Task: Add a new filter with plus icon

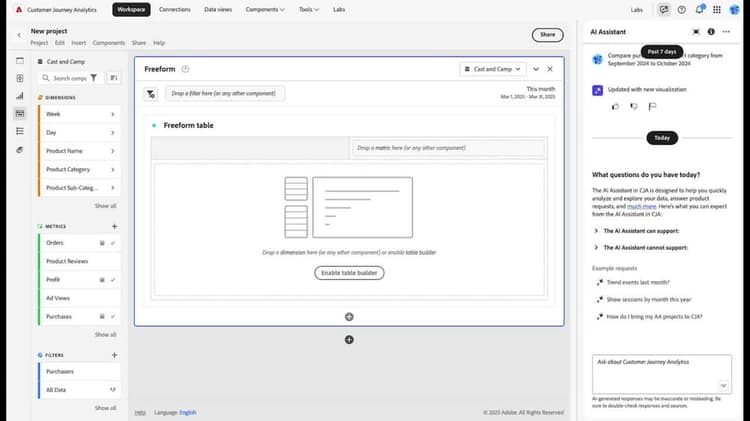Action: (x=114, y=355)
